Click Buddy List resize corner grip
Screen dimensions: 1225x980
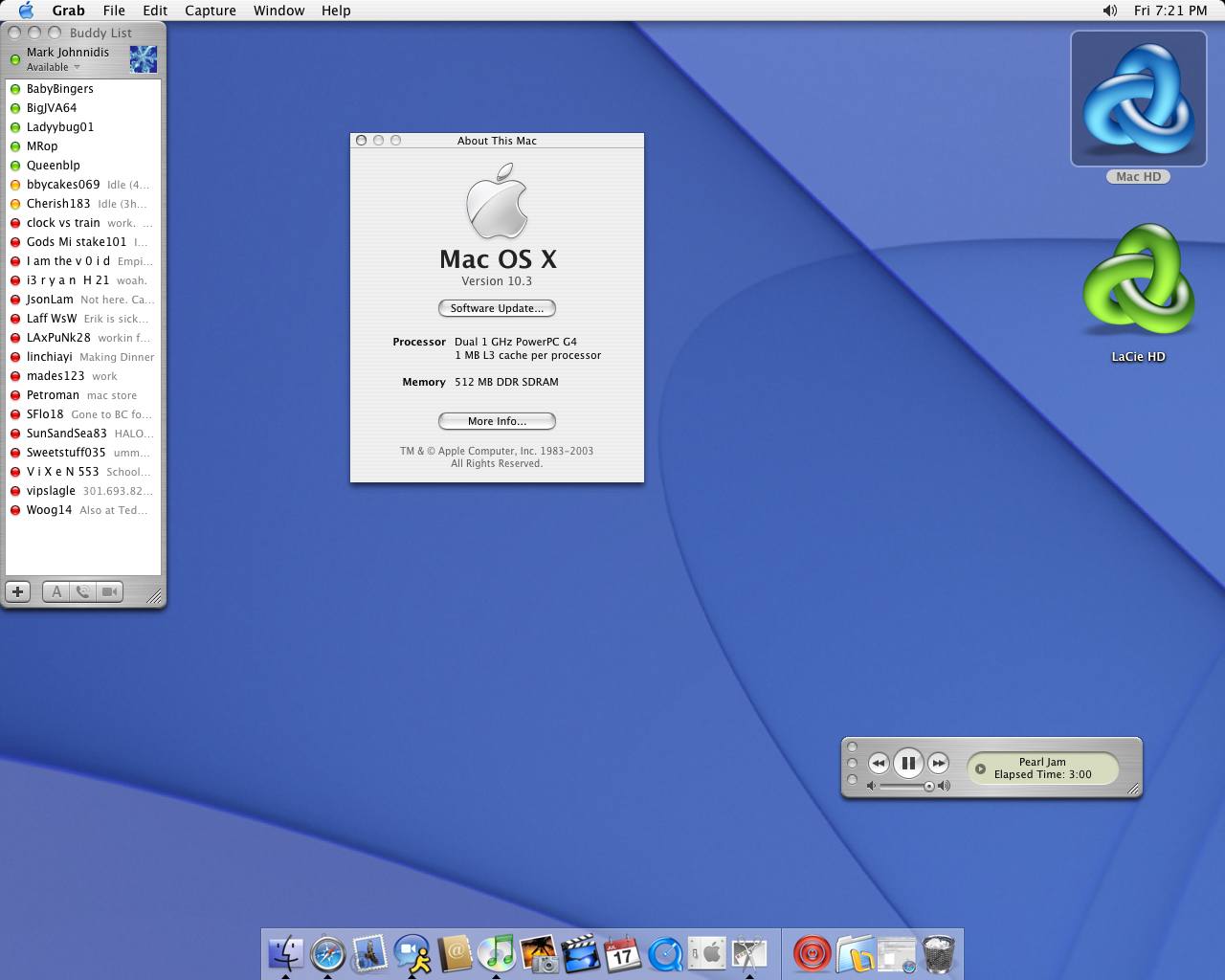[x=154, y=595]
